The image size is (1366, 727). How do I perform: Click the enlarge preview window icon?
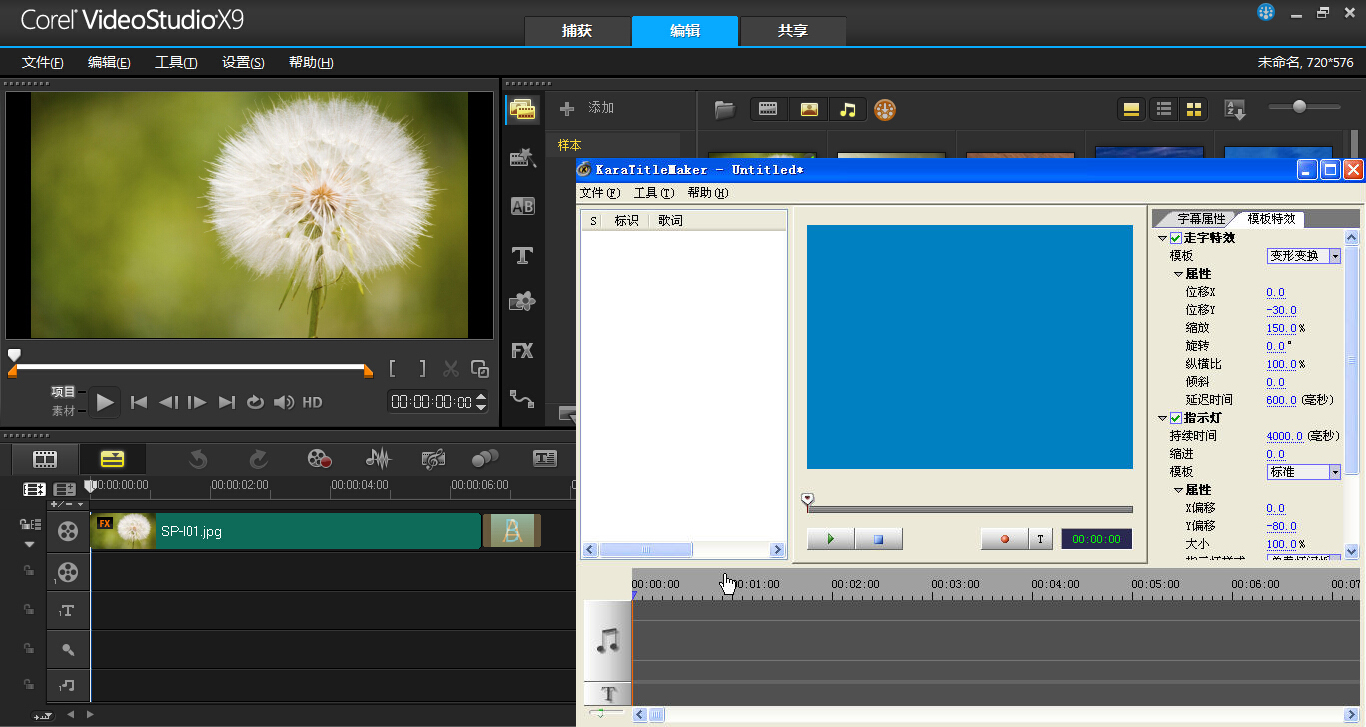click(480, 369)
